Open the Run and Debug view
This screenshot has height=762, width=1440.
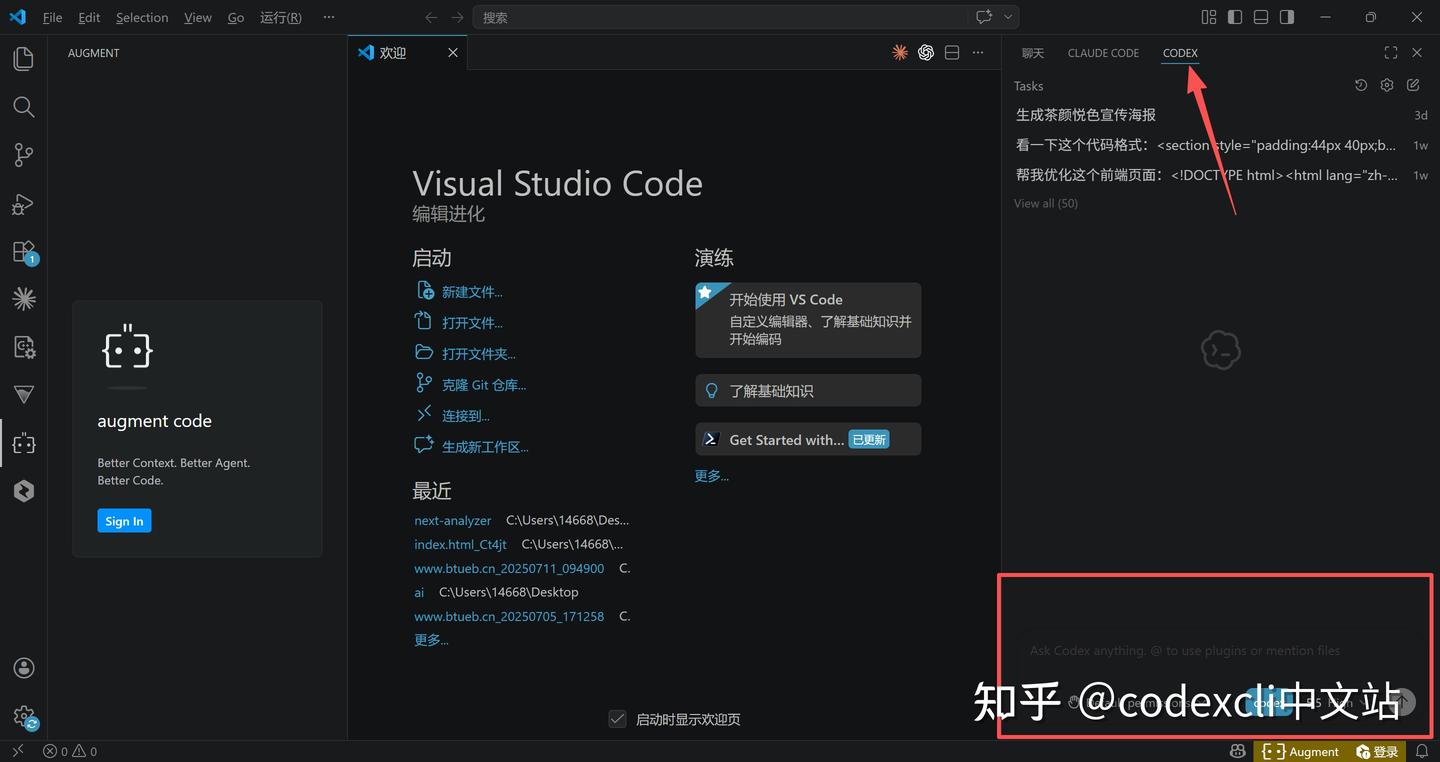click(23, 204)
